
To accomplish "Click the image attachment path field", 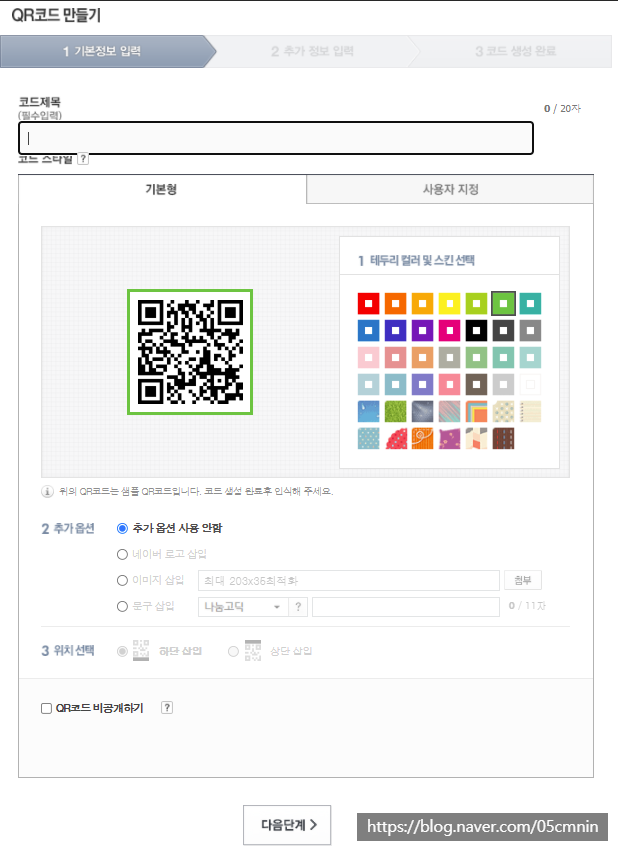I will [349, 580].
